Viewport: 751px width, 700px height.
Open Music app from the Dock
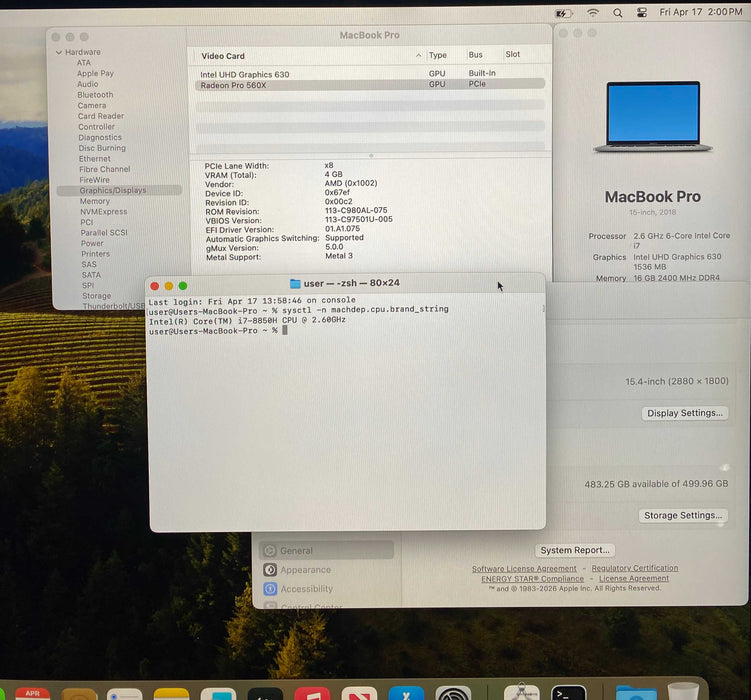click(x=312, y=694)
